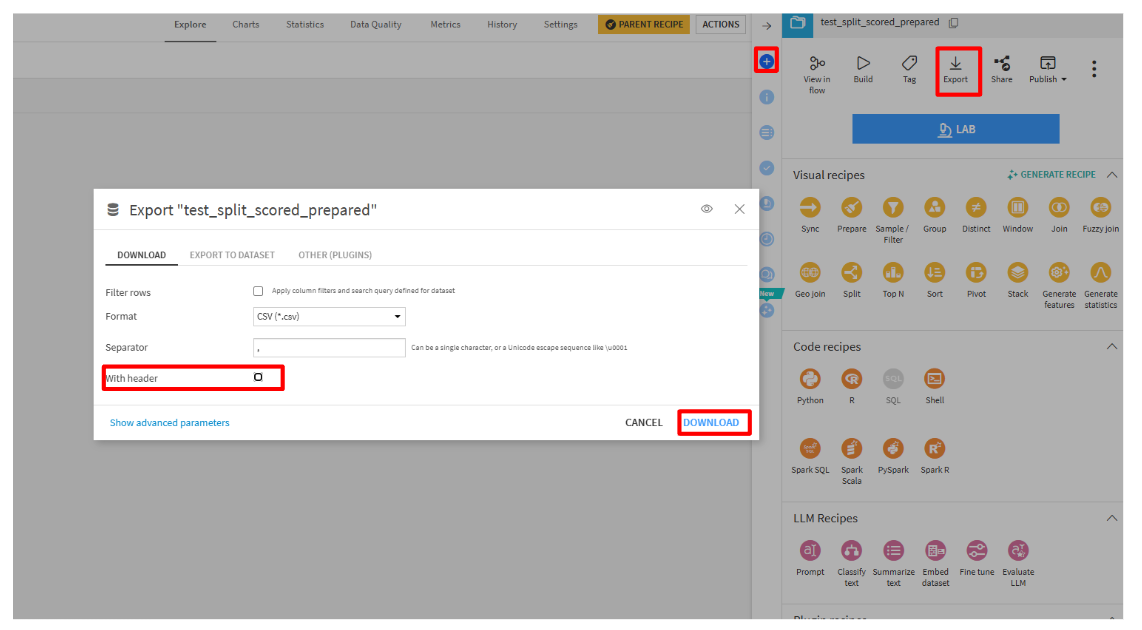Switch to the Settings tab
The width and height of the screenshot is (1142, 630).
560,25
